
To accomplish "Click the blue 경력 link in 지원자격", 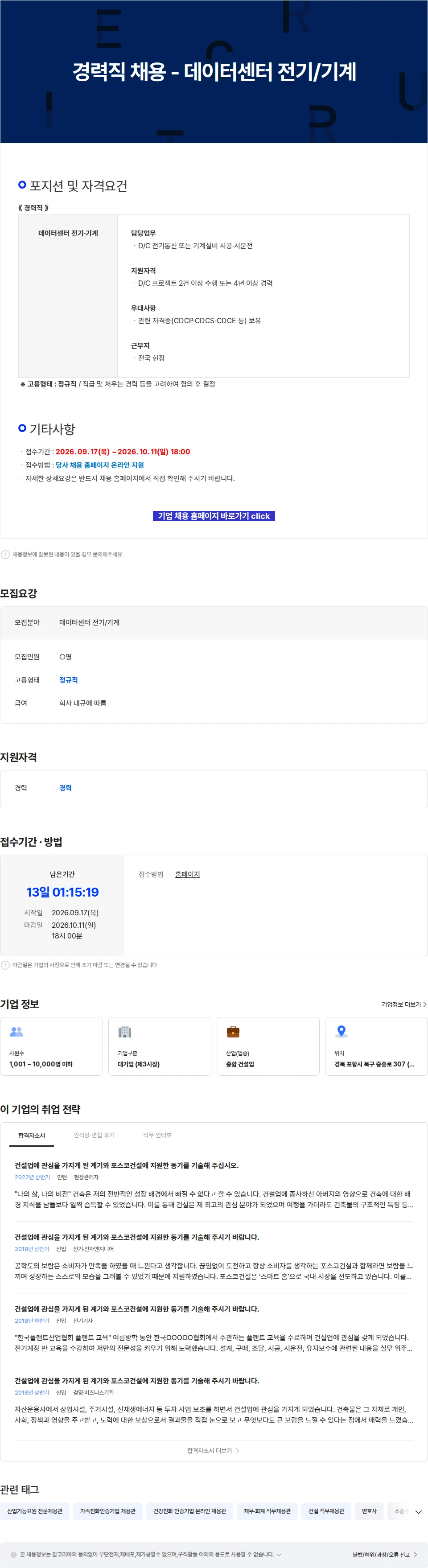I will pos(65,788).
